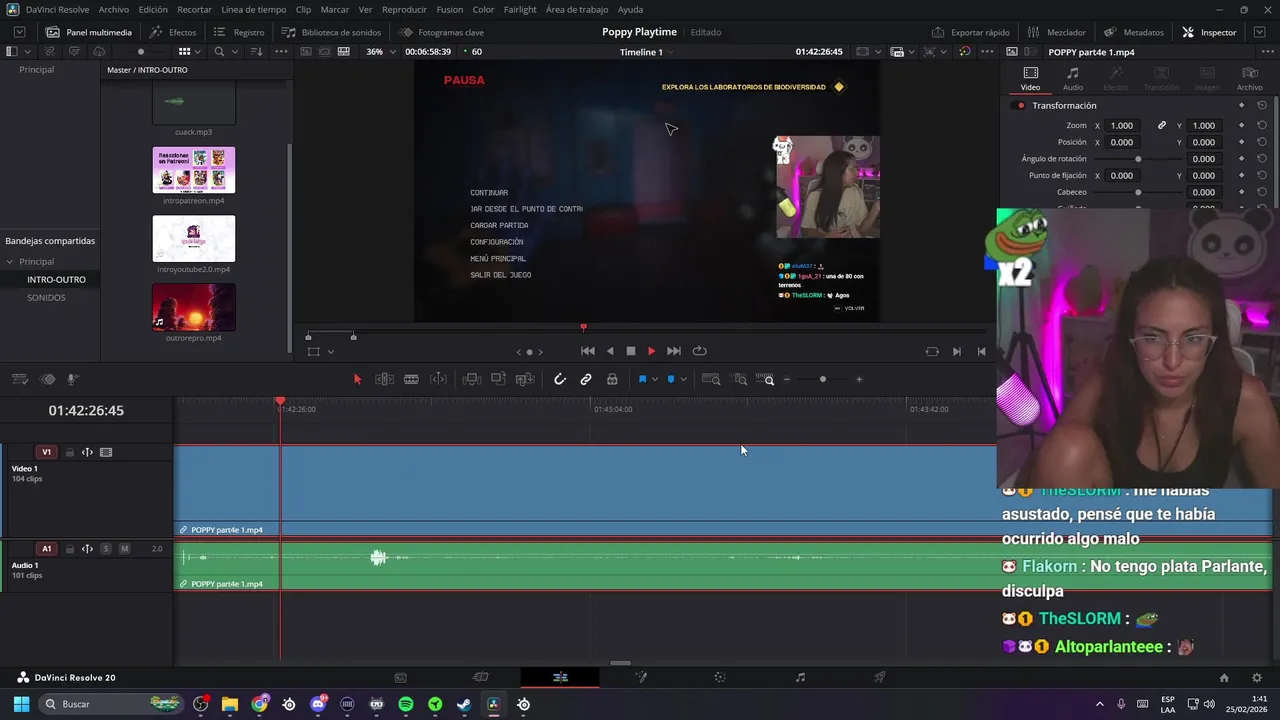Switch to Inspector Audio tab
This screenshot has width=1280, height=720.
[x=1073, y=78]
